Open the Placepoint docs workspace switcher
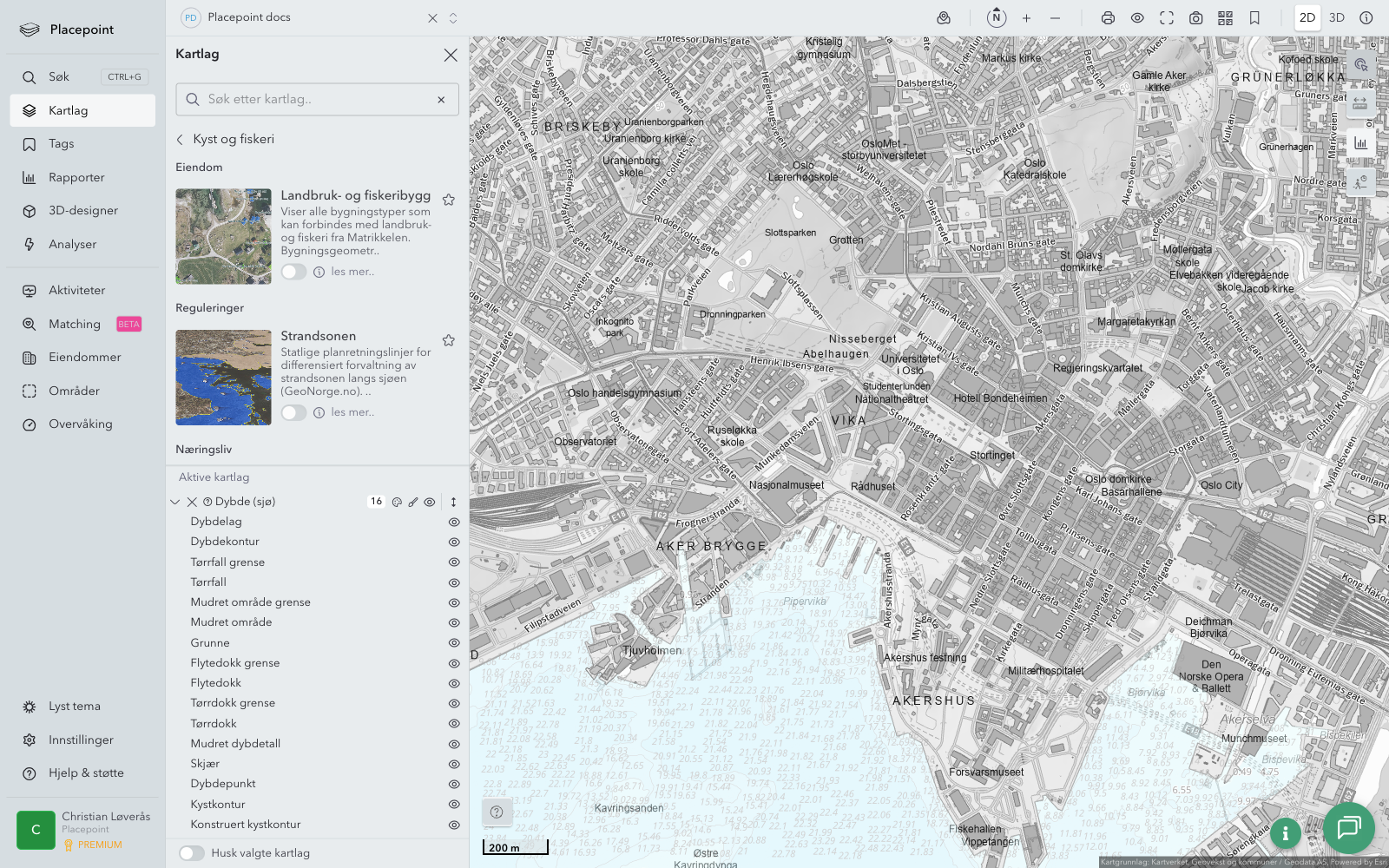Viewport: 1389px width, 868px height. click(x=452, y=18)
